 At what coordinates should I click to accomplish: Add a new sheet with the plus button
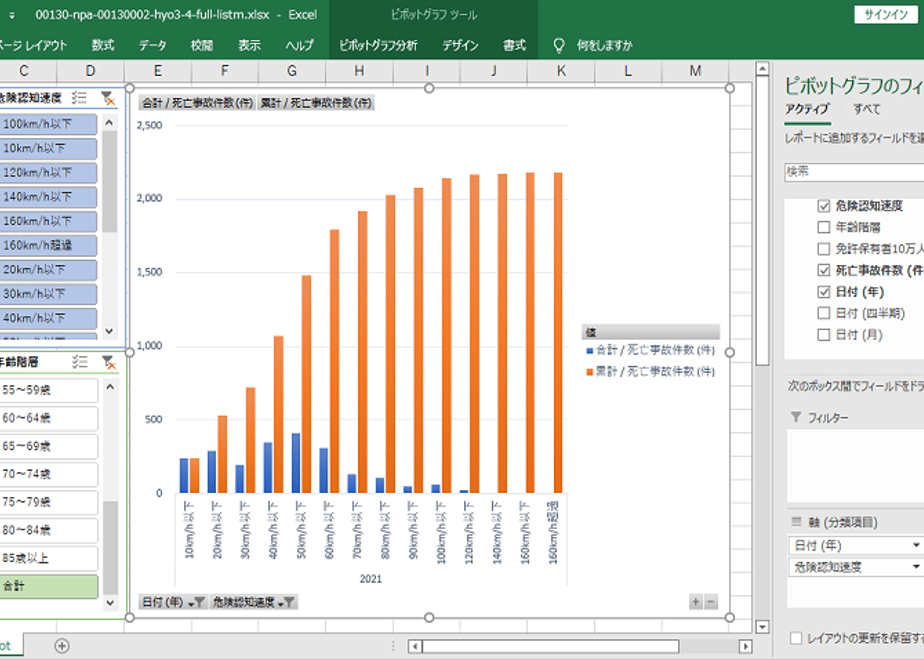[x=62, y=646]
